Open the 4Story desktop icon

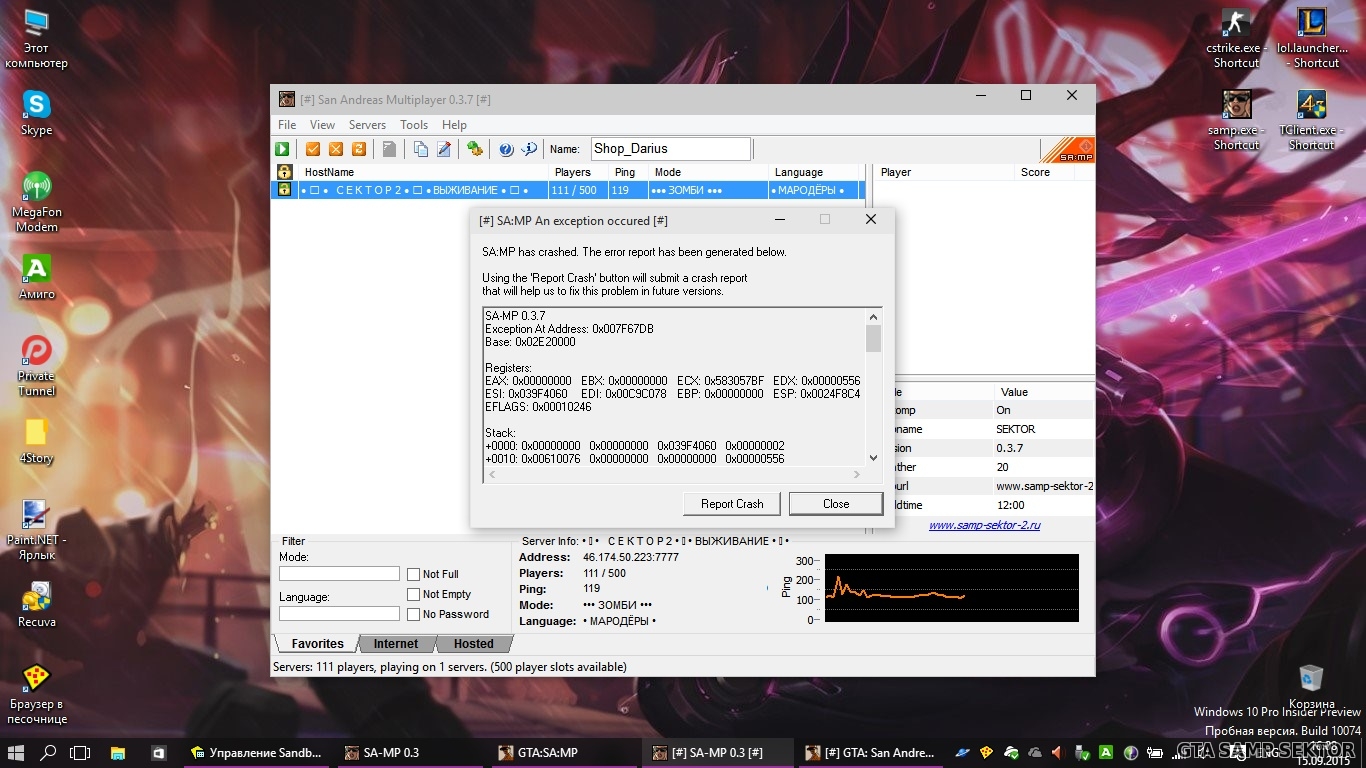(x=37, y=441)
